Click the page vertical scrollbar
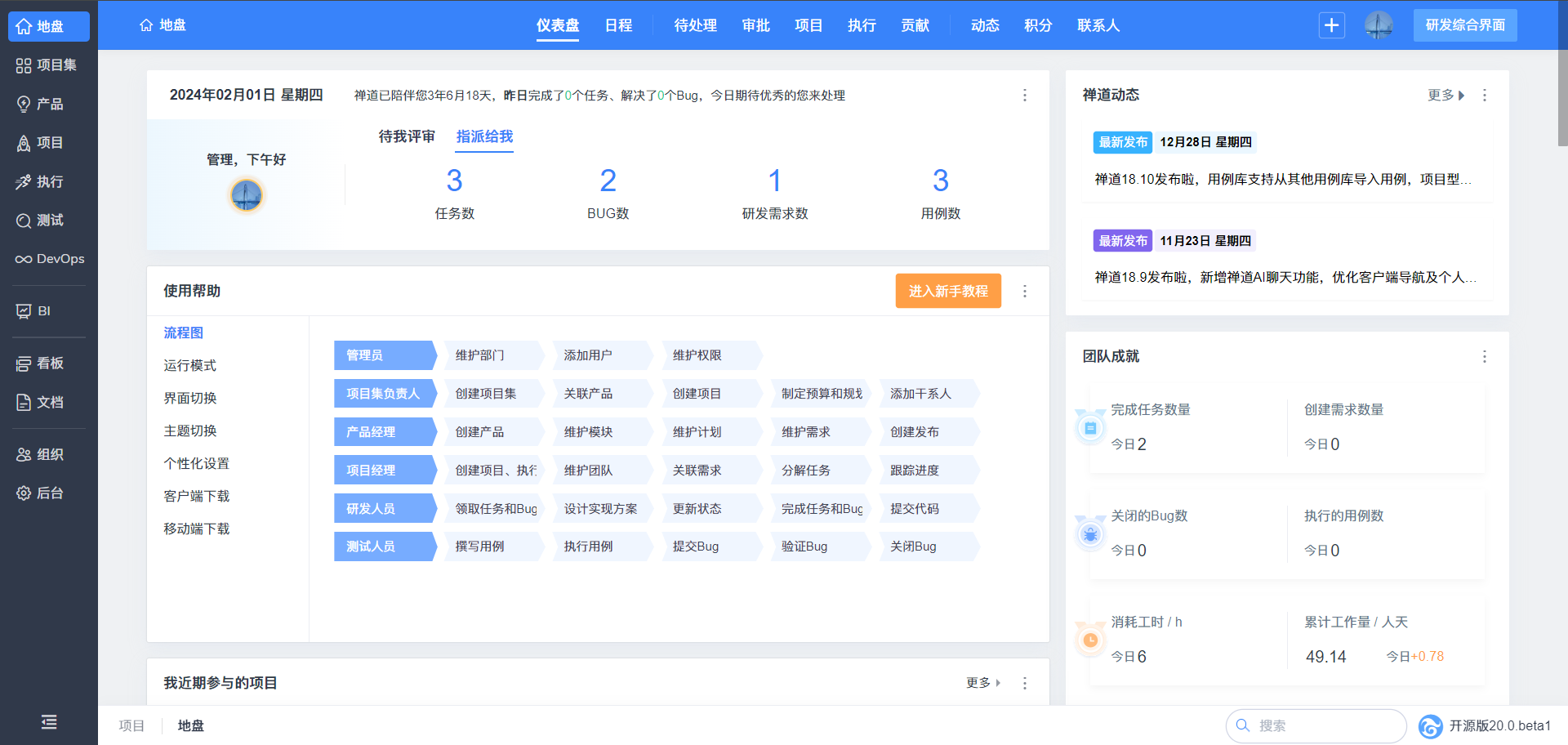The width and height of the screenshot is (1568, 745). point(1562,98)
